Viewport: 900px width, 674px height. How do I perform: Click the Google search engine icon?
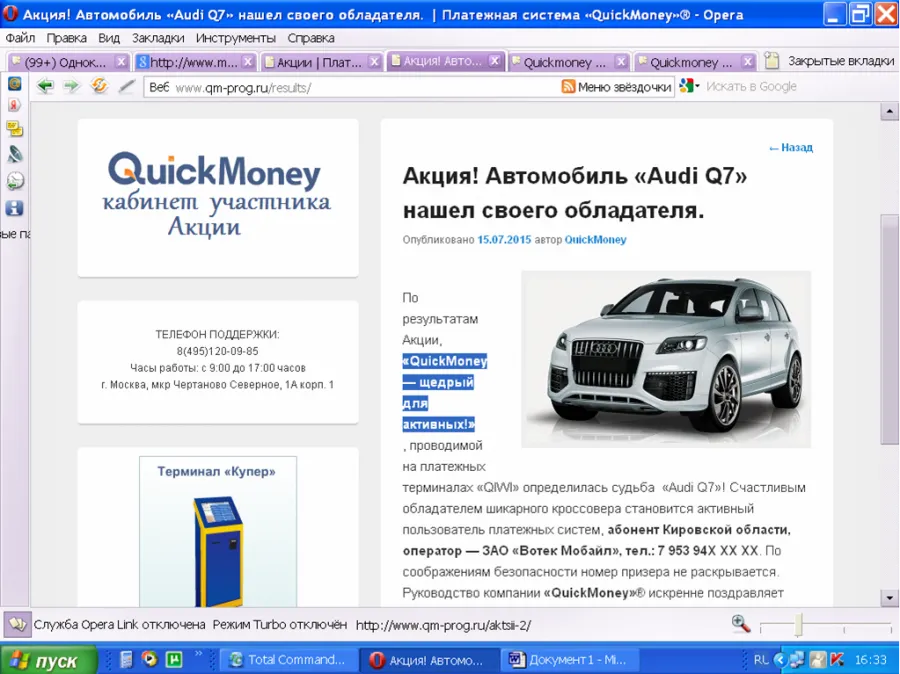685,86
